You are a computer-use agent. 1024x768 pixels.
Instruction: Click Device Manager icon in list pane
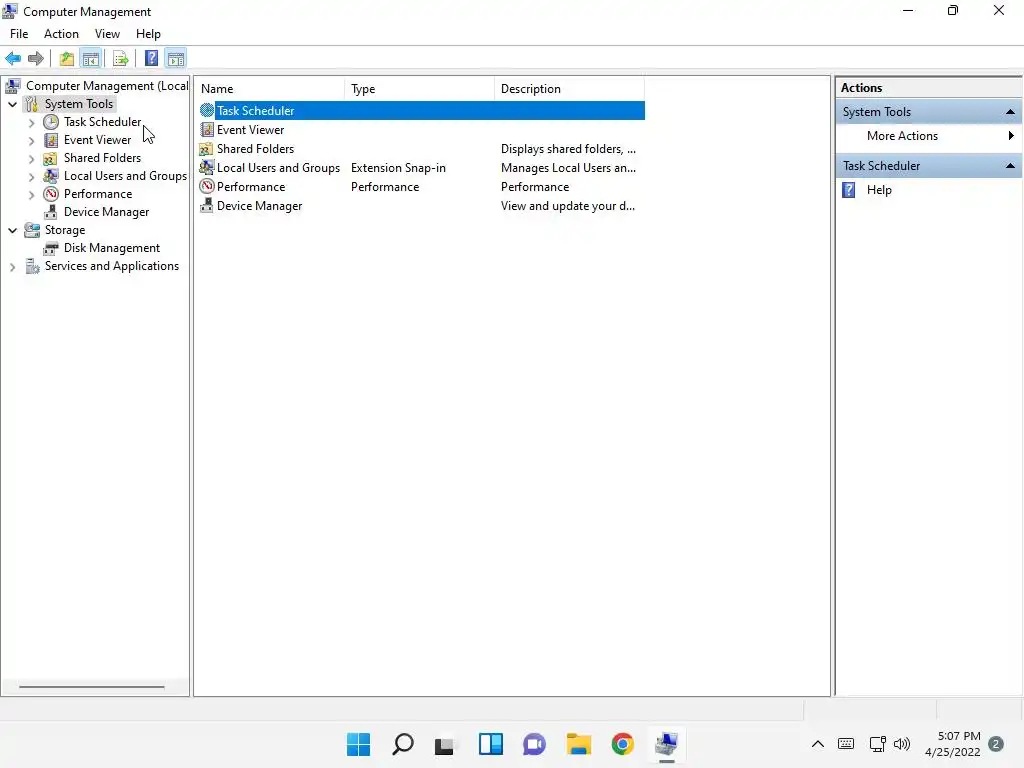pos(207,206)
